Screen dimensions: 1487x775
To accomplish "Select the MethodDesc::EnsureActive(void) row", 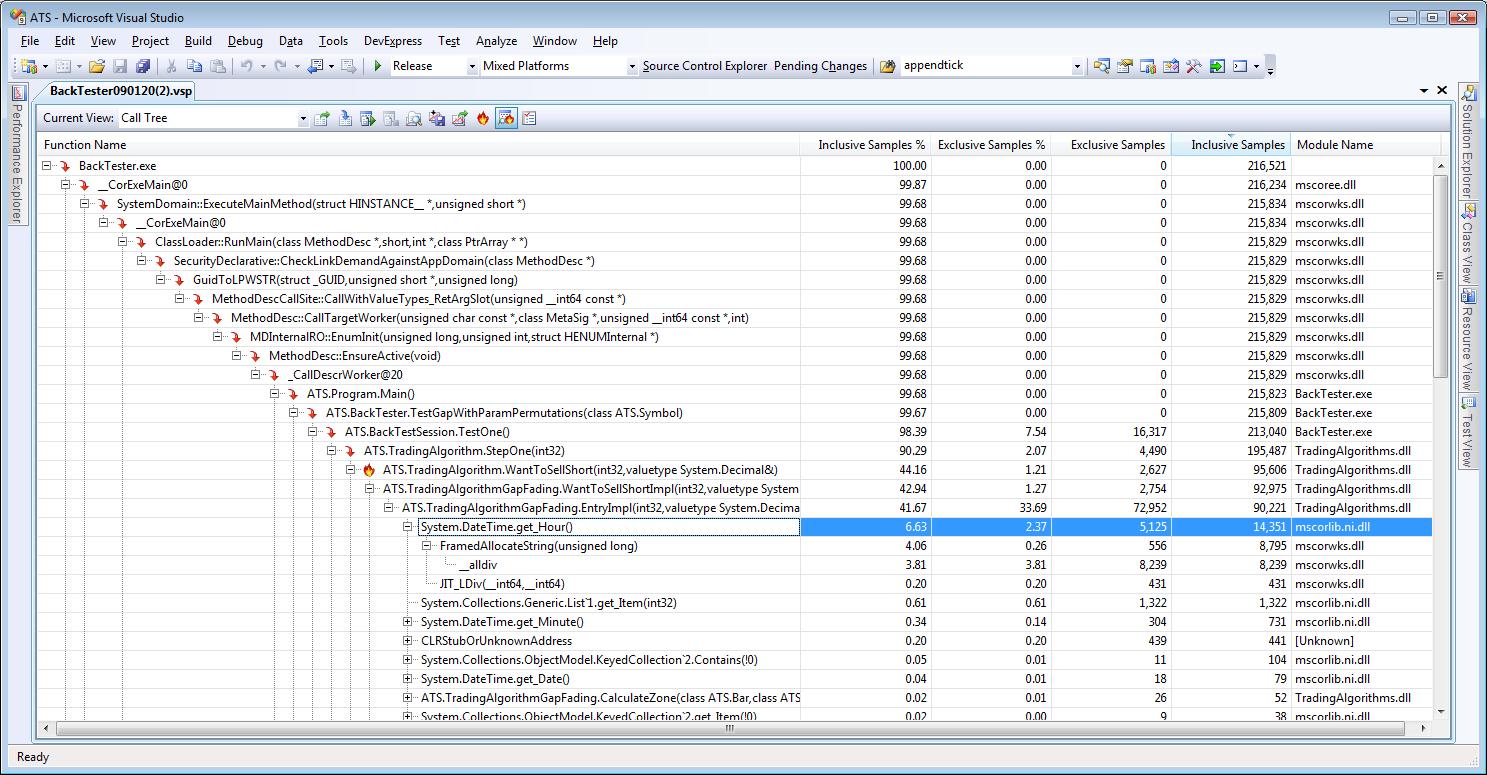I will (x=735, y=356).
